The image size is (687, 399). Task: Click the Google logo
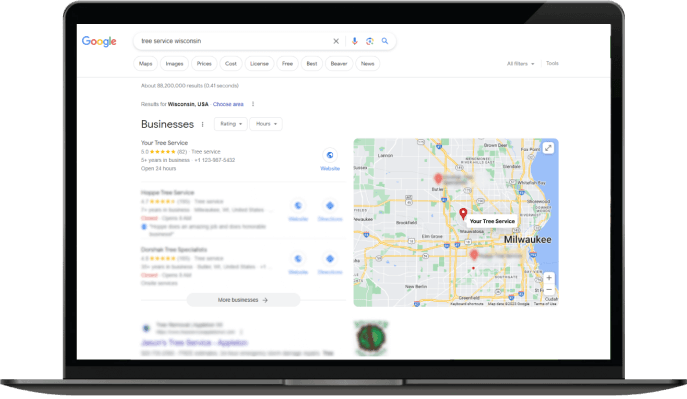(x=99, y=41)
